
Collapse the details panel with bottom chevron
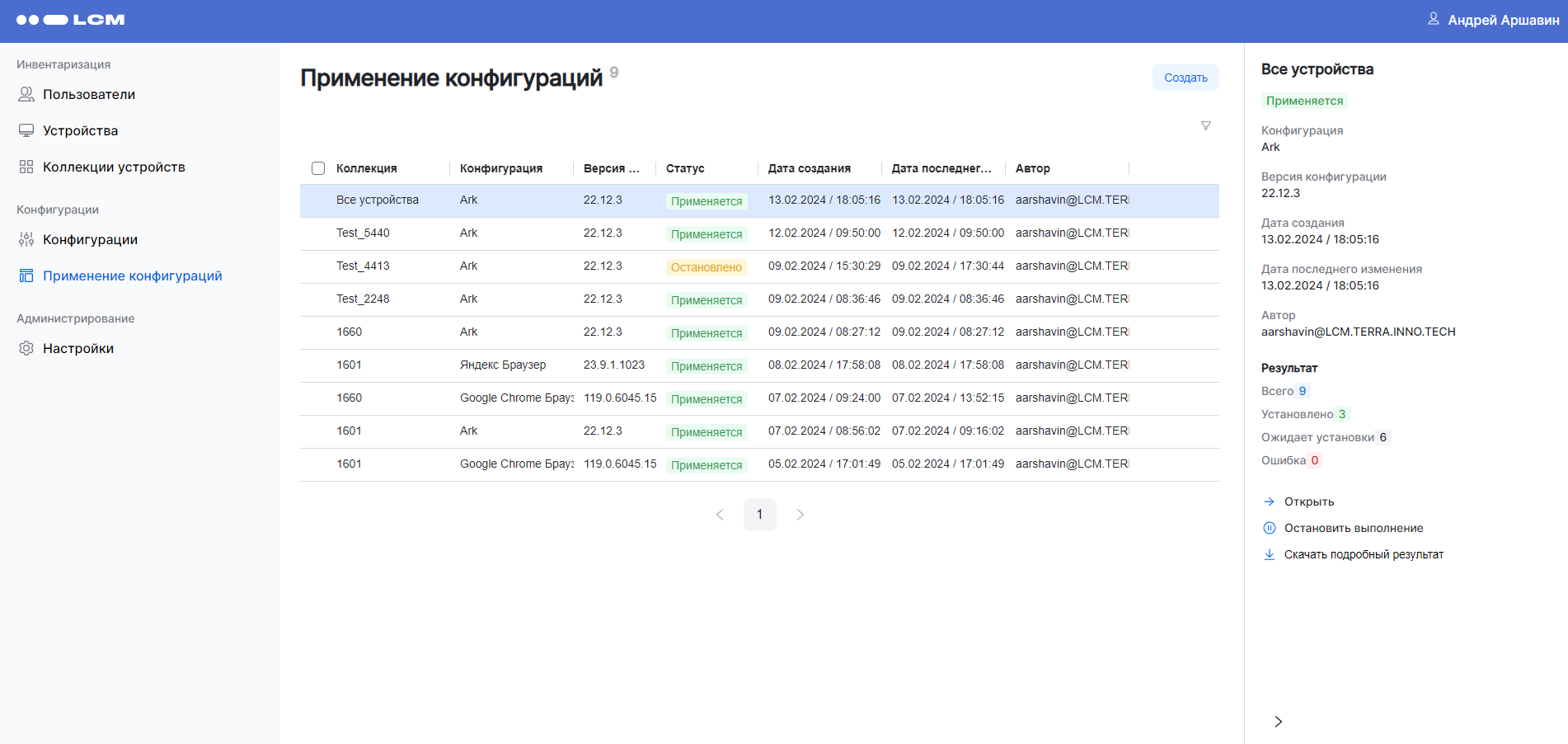coord(1278,722)
